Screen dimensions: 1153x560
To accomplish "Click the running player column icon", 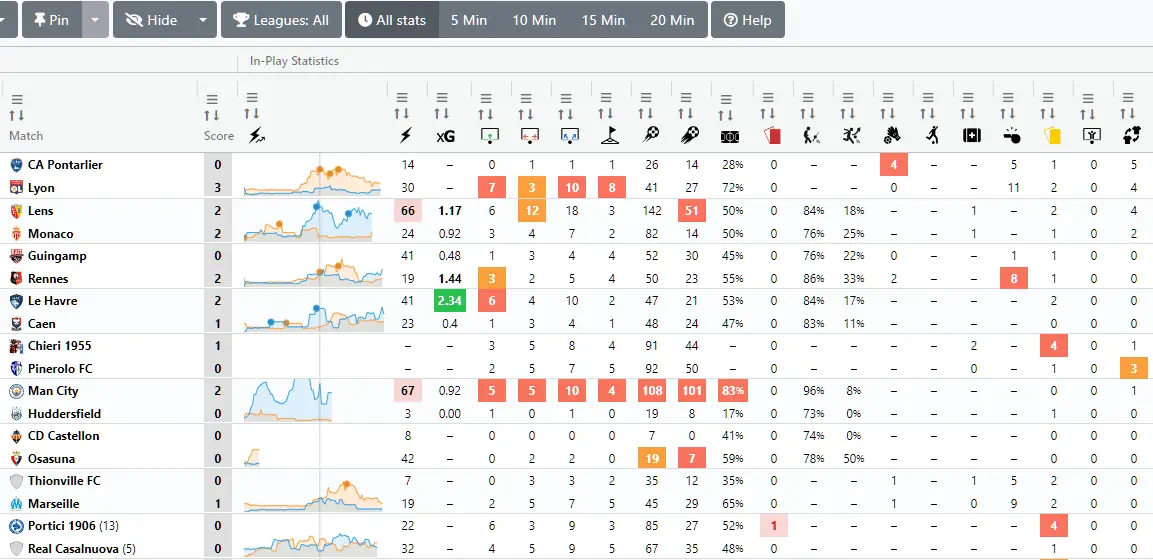I will tap(932, 135).
